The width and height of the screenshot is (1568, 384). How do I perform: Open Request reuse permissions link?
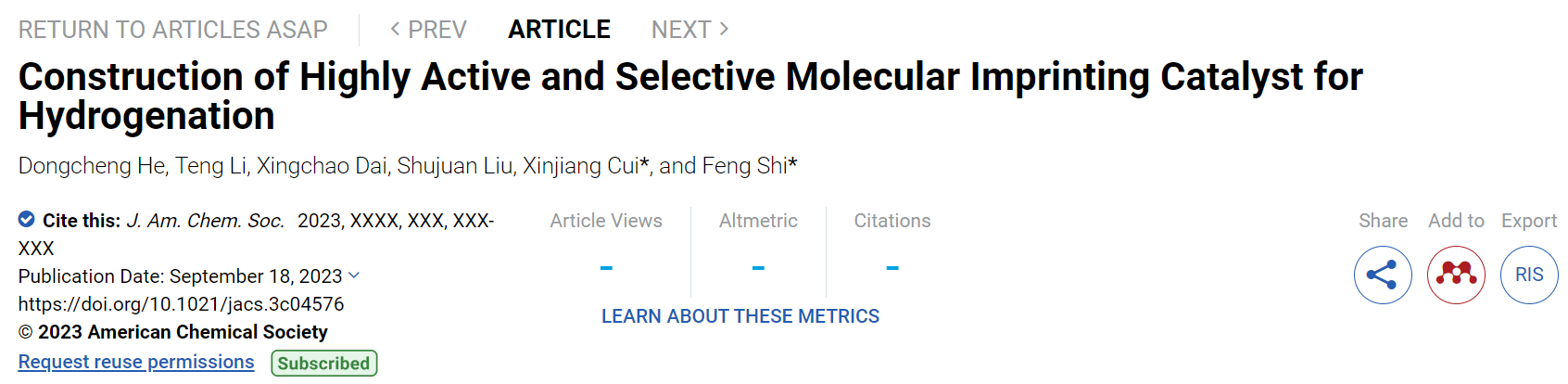136,362
